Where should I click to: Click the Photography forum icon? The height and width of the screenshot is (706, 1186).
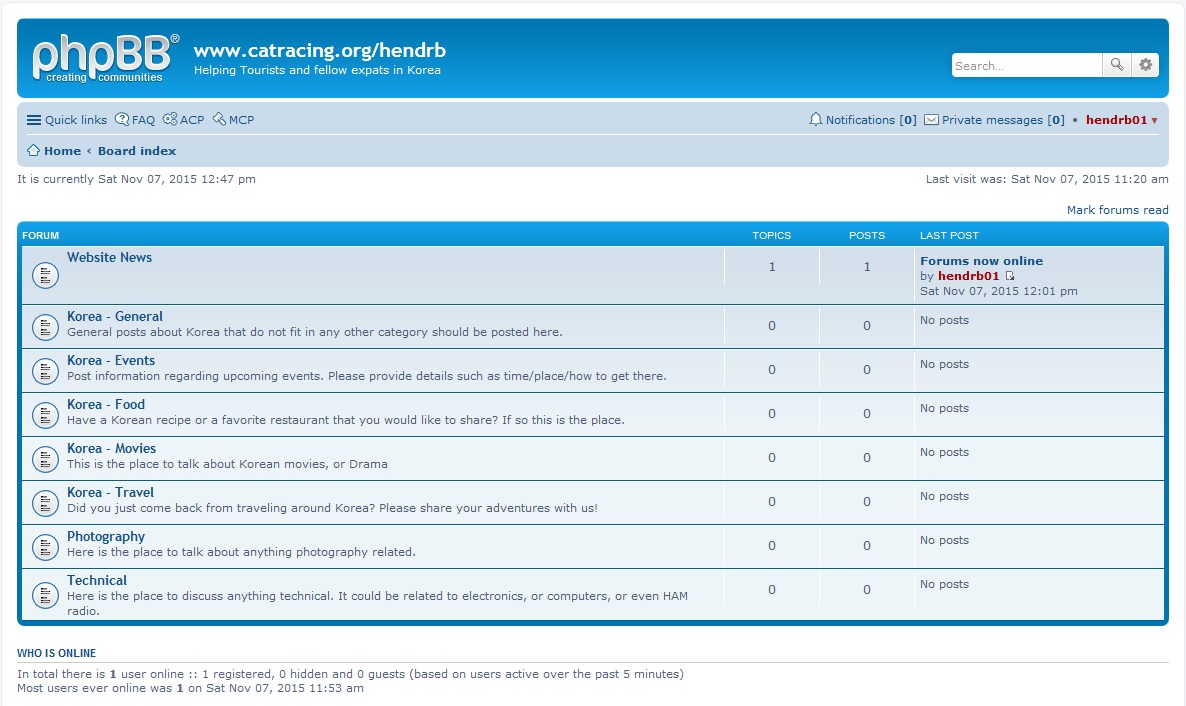pyautogui.click(x=45, y=546)
